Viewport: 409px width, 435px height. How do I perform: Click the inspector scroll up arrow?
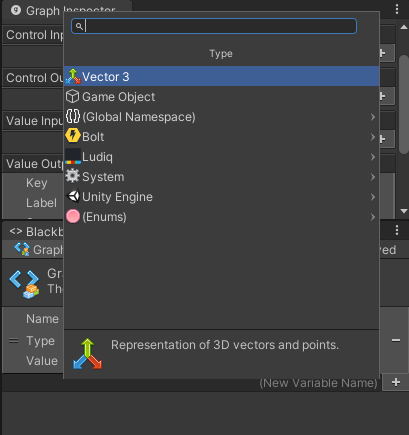404,27
